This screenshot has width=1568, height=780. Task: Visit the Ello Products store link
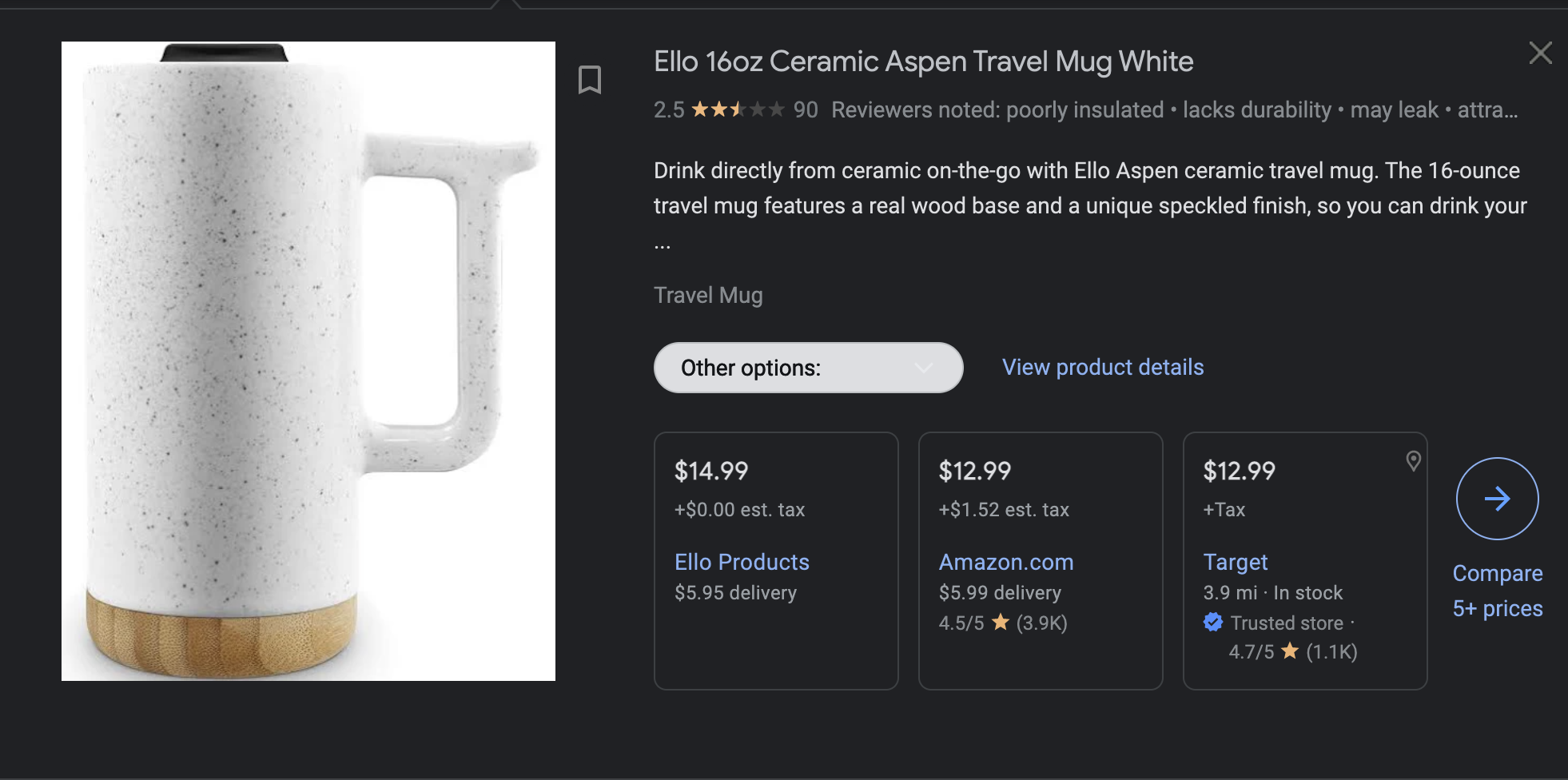[x=742, y=562]
